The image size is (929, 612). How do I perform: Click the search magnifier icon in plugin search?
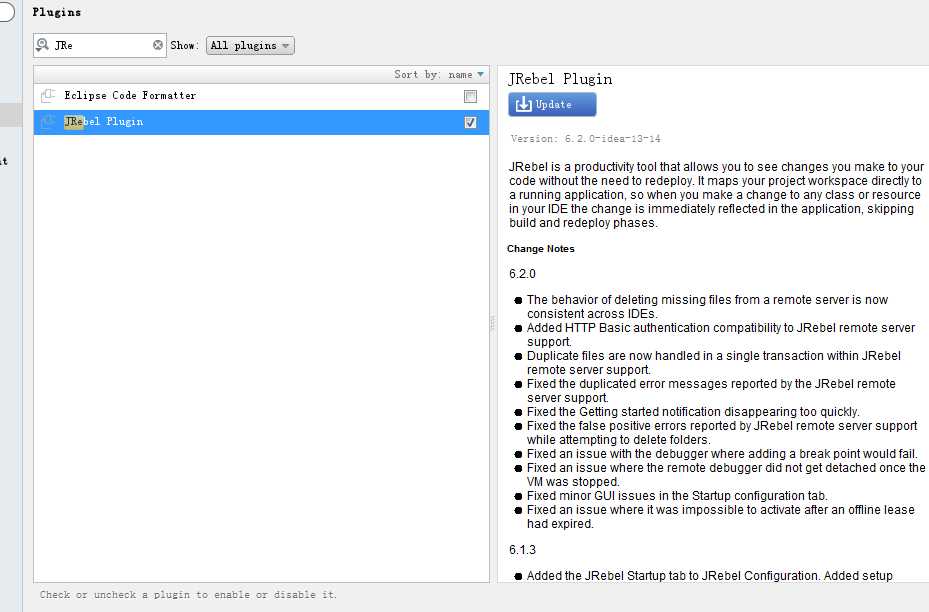tap(42, 45)
